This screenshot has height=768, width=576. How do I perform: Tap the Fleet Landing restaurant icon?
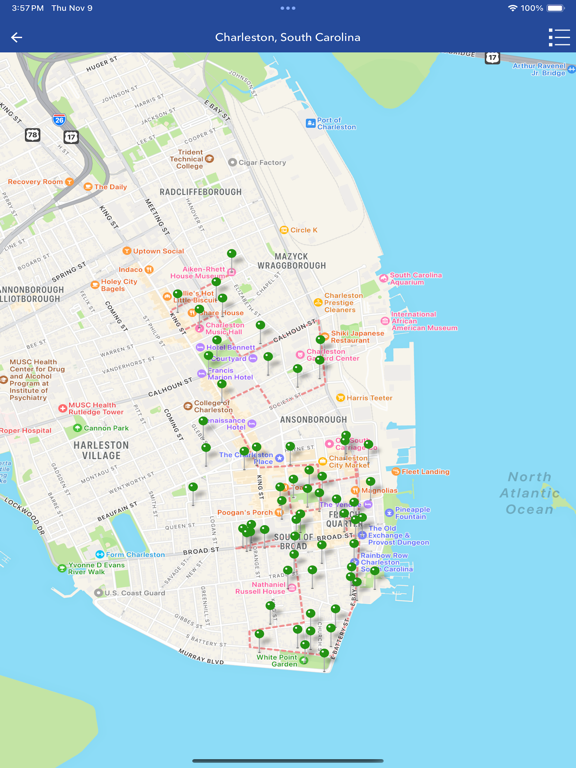[396, 472]
